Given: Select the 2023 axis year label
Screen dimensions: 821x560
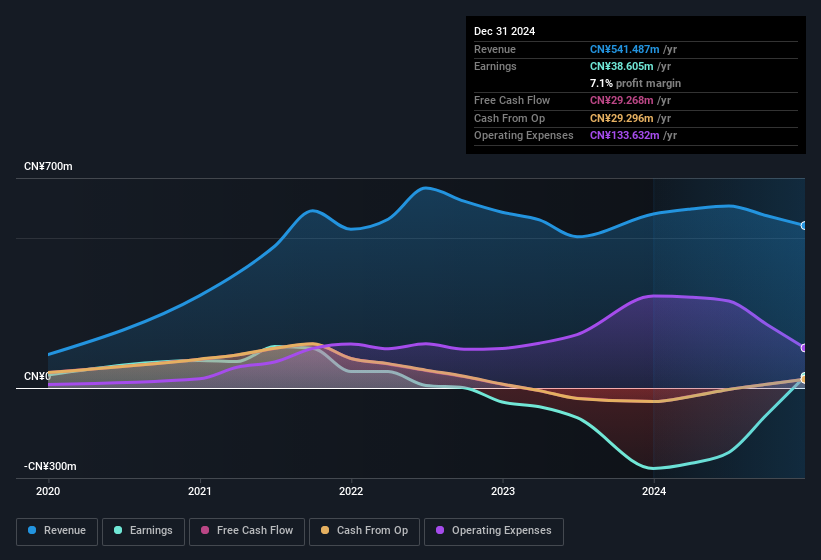Looking at the screenshot, I should 503,491.
